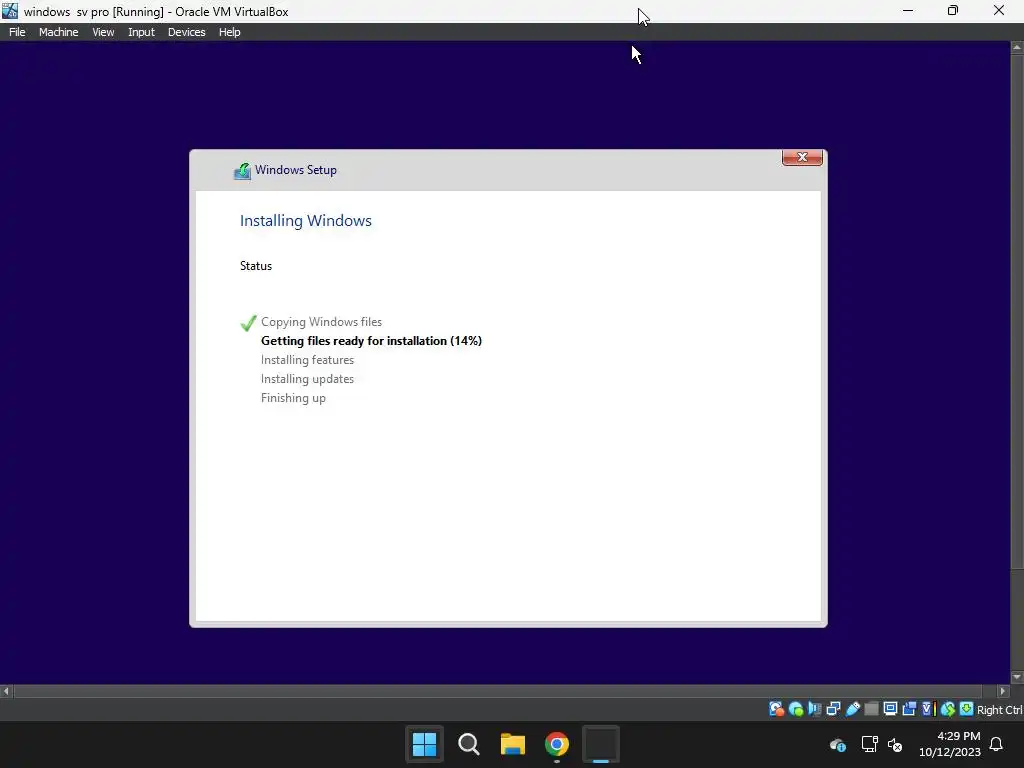Image resolution: width=1024 pixels, height=768 pixels.
Task: Minimize the VirtualBox window
Action: pyautogui.click(x=908, y=10)
